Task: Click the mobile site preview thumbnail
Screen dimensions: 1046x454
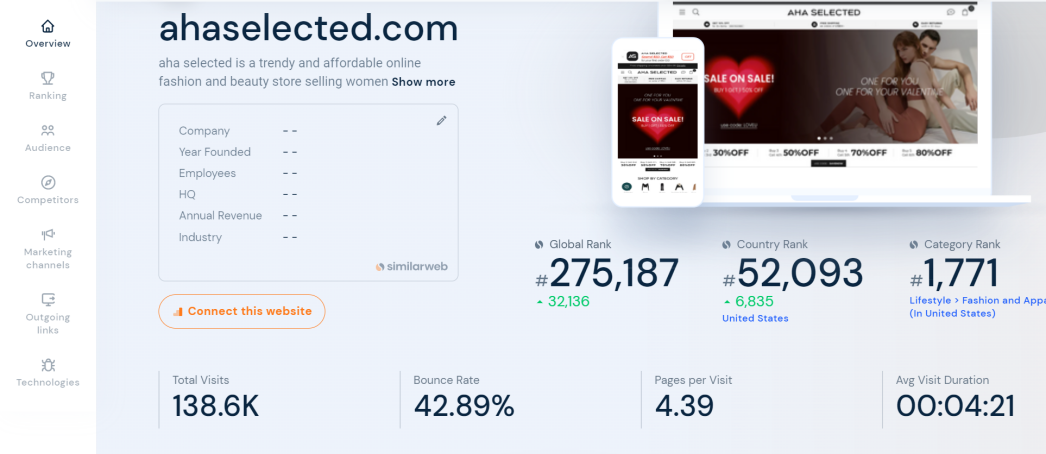Action: point(657,122)
